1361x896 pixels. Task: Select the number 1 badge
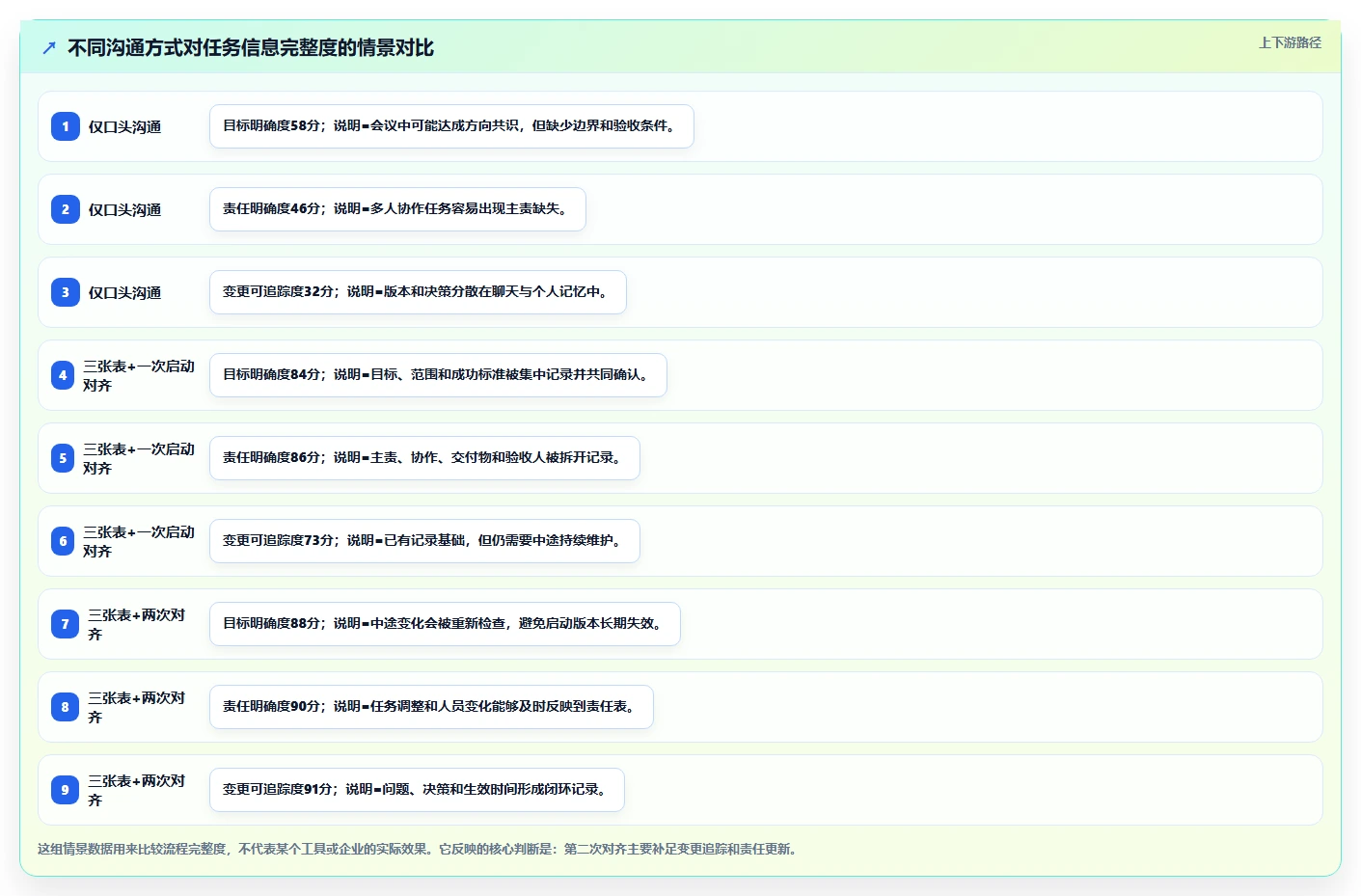[66, 126]
